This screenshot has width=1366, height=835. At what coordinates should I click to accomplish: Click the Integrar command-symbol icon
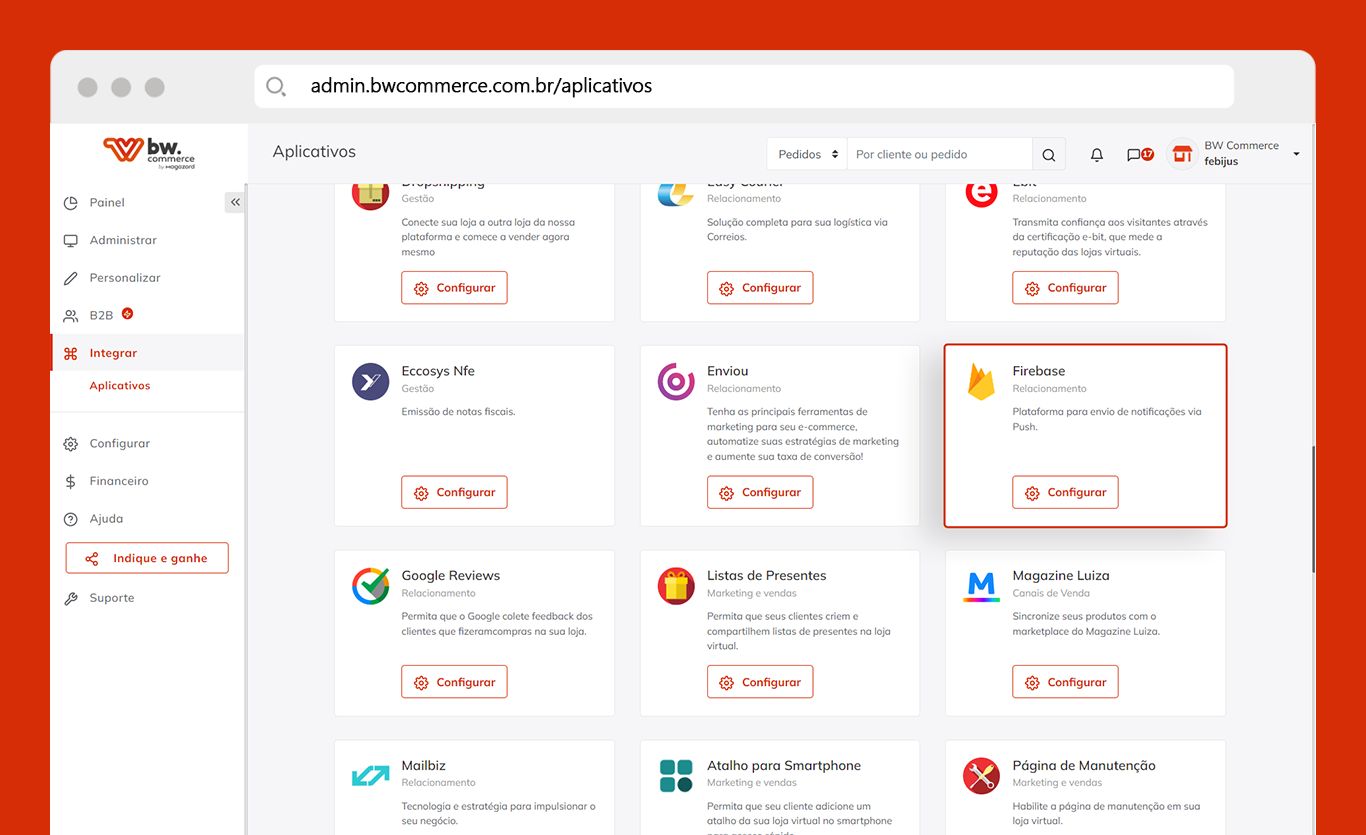(x=71, y=353)
